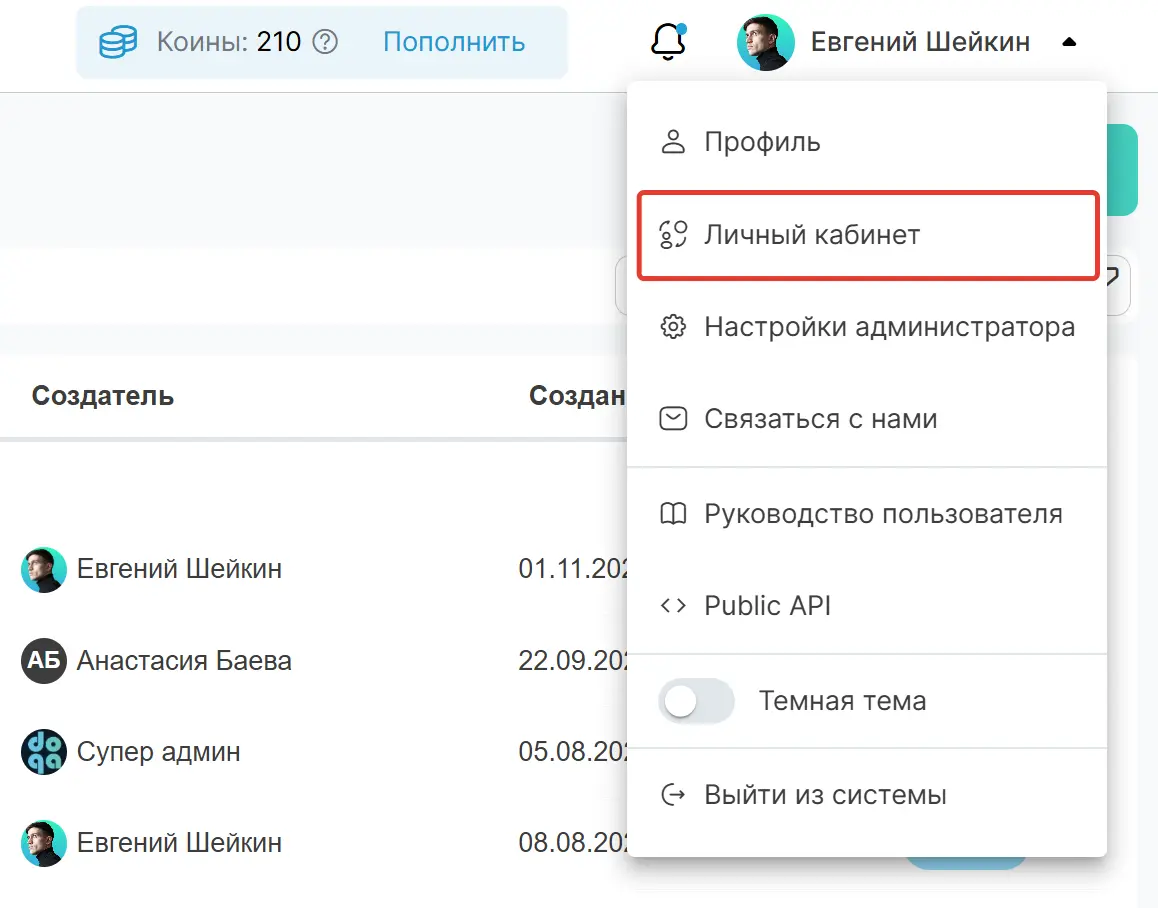Click the logout arrow icon near Выйти из системы
Screen dimensions: 1158x908
coord(674,794)
